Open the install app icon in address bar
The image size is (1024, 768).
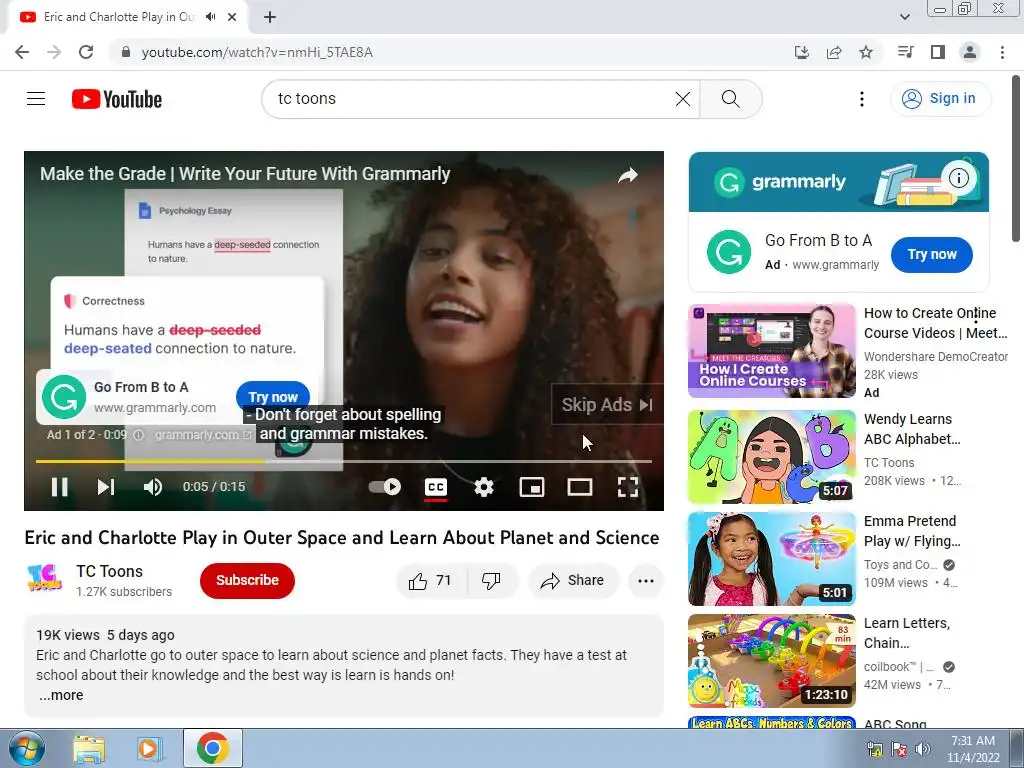coord(802,52)
